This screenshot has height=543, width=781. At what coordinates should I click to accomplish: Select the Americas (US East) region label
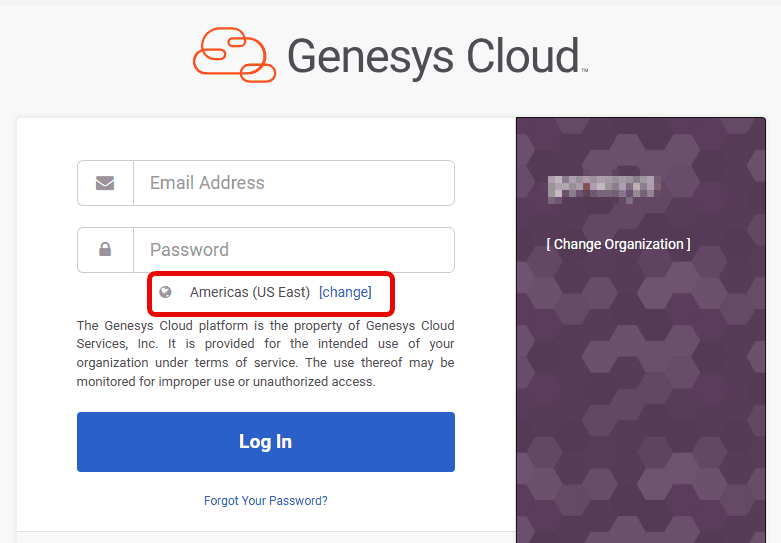click(249, 292)
